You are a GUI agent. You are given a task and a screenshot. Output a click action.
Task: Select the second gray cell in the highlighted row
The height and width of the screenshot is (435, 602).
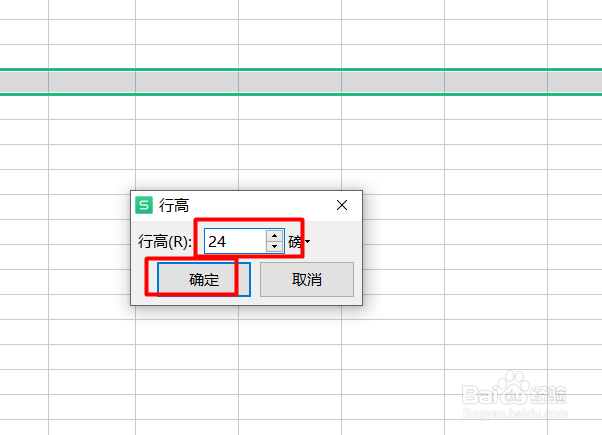click(92, 82)
